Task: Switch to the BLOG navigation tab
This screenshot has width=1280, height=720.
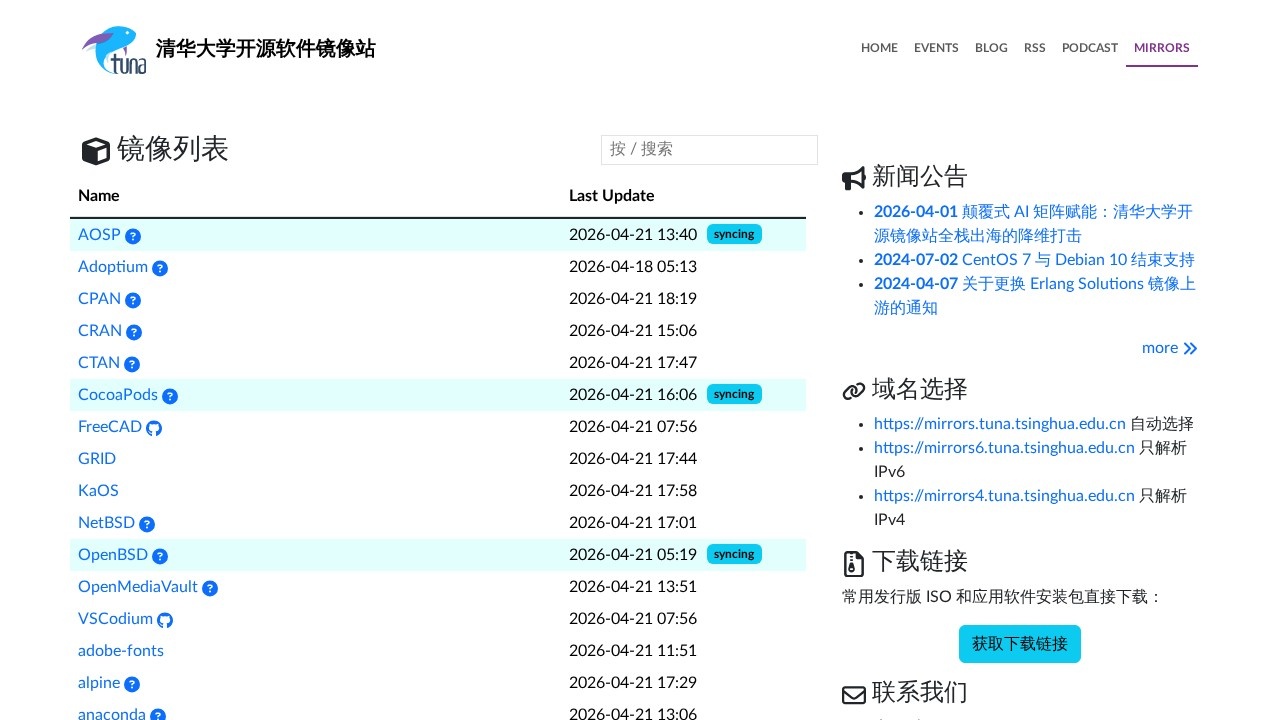Action: point(991,48)
